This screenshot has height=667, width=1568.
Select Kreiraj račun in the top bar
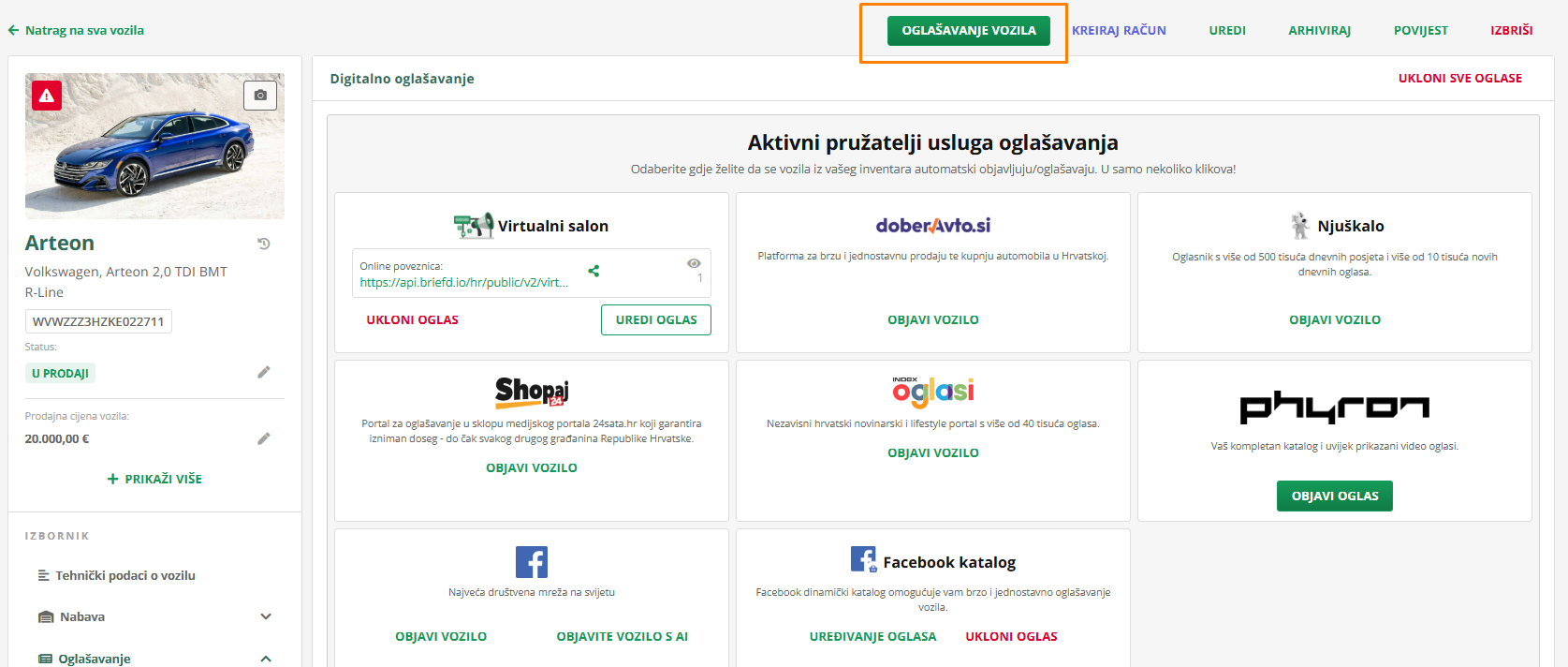coord(1119,30)
